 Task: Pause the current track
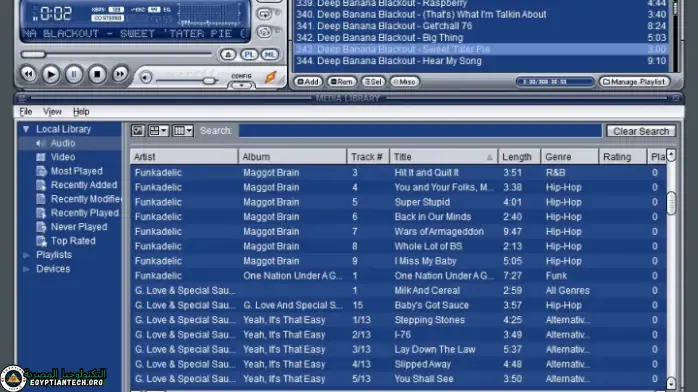[x=74, y=74]
